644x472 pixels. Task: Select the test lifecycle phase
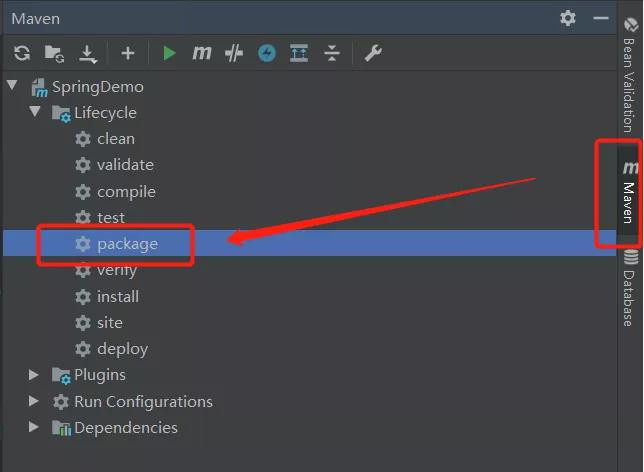click(110, 218)
